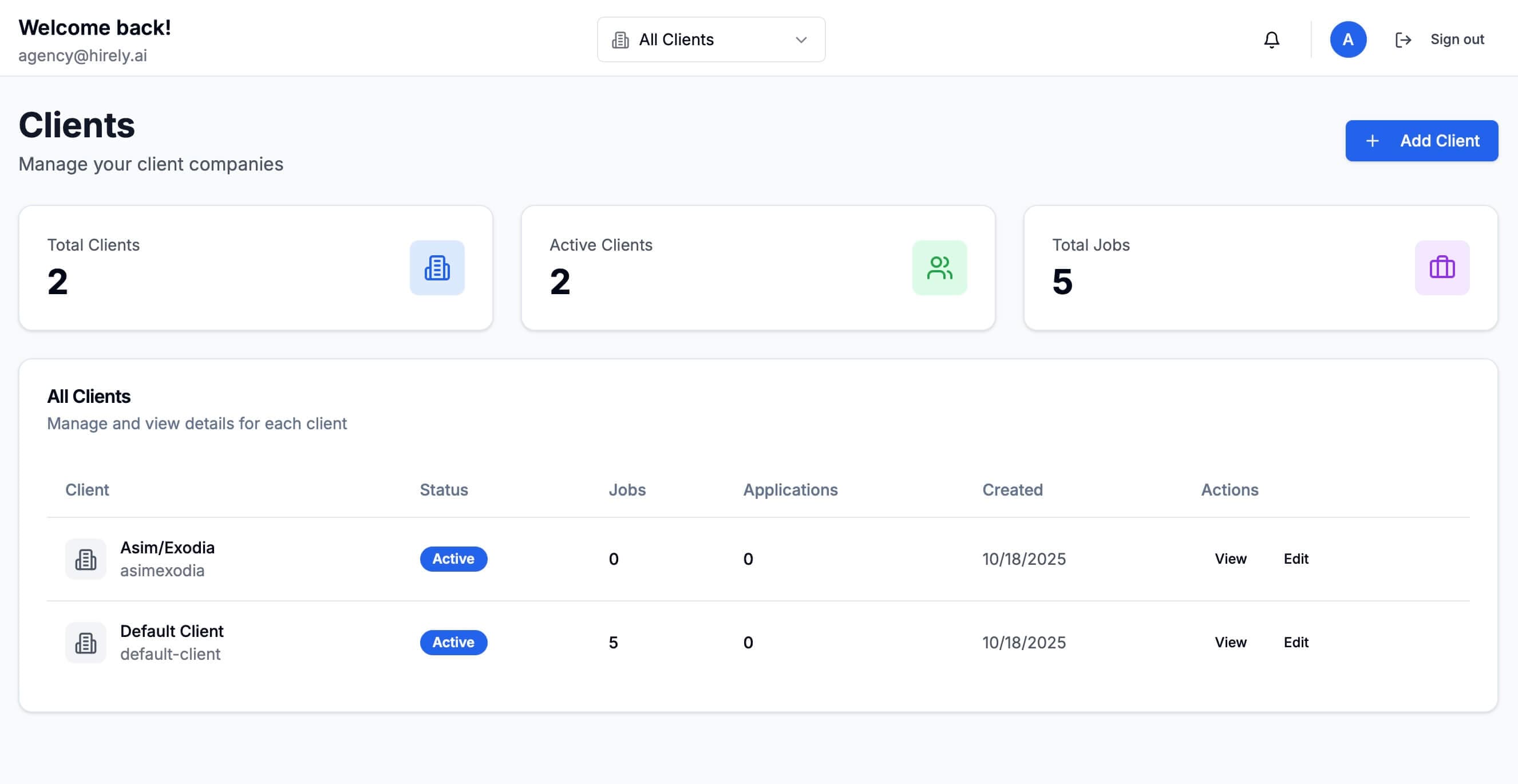
Task: View the Default Client record
Action: 1231,642
